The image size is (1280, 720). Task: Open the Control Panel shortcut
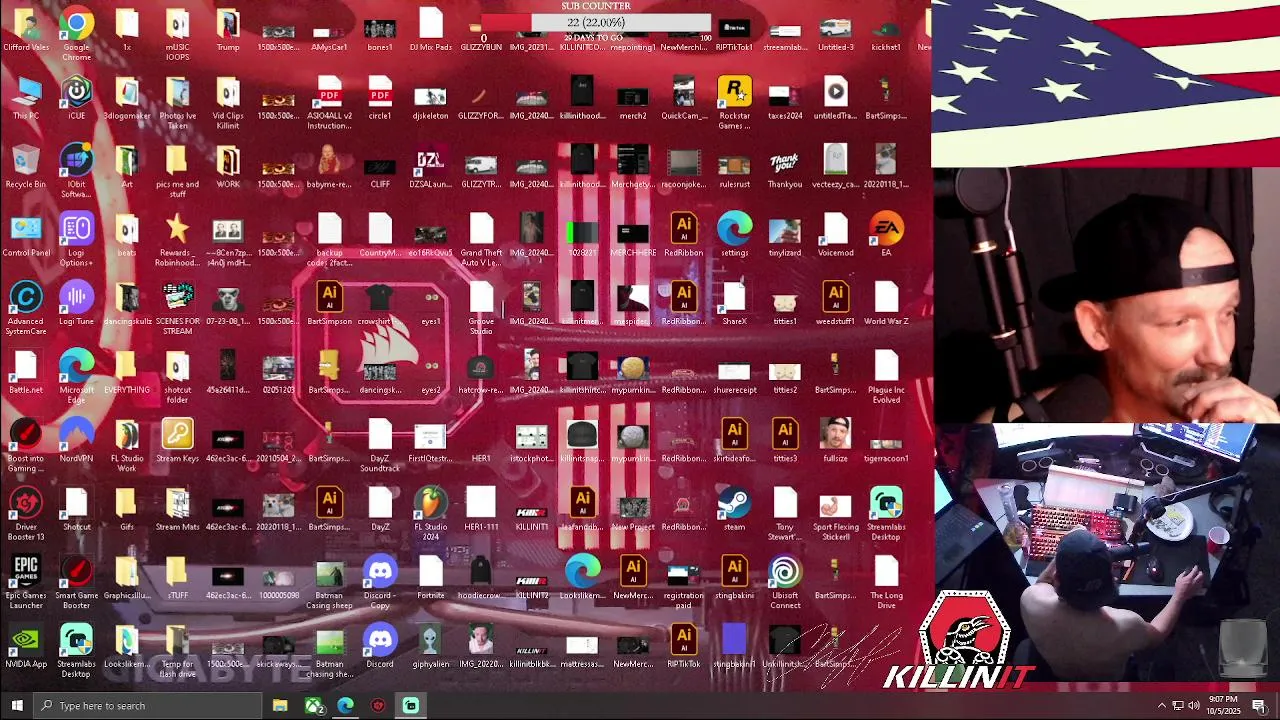pyautogui.click(x=25, y=237)
